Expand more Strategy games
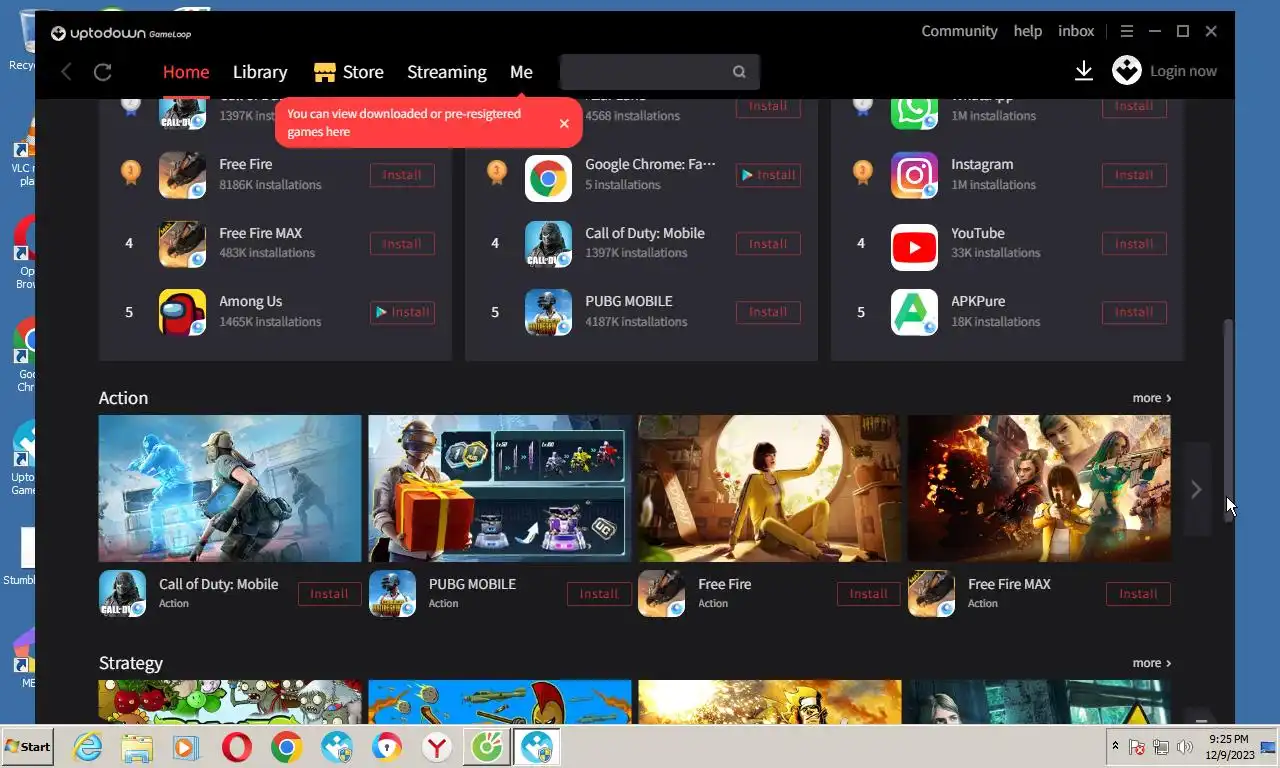Screen dimensions: 1280x768 pos(1152,663)
